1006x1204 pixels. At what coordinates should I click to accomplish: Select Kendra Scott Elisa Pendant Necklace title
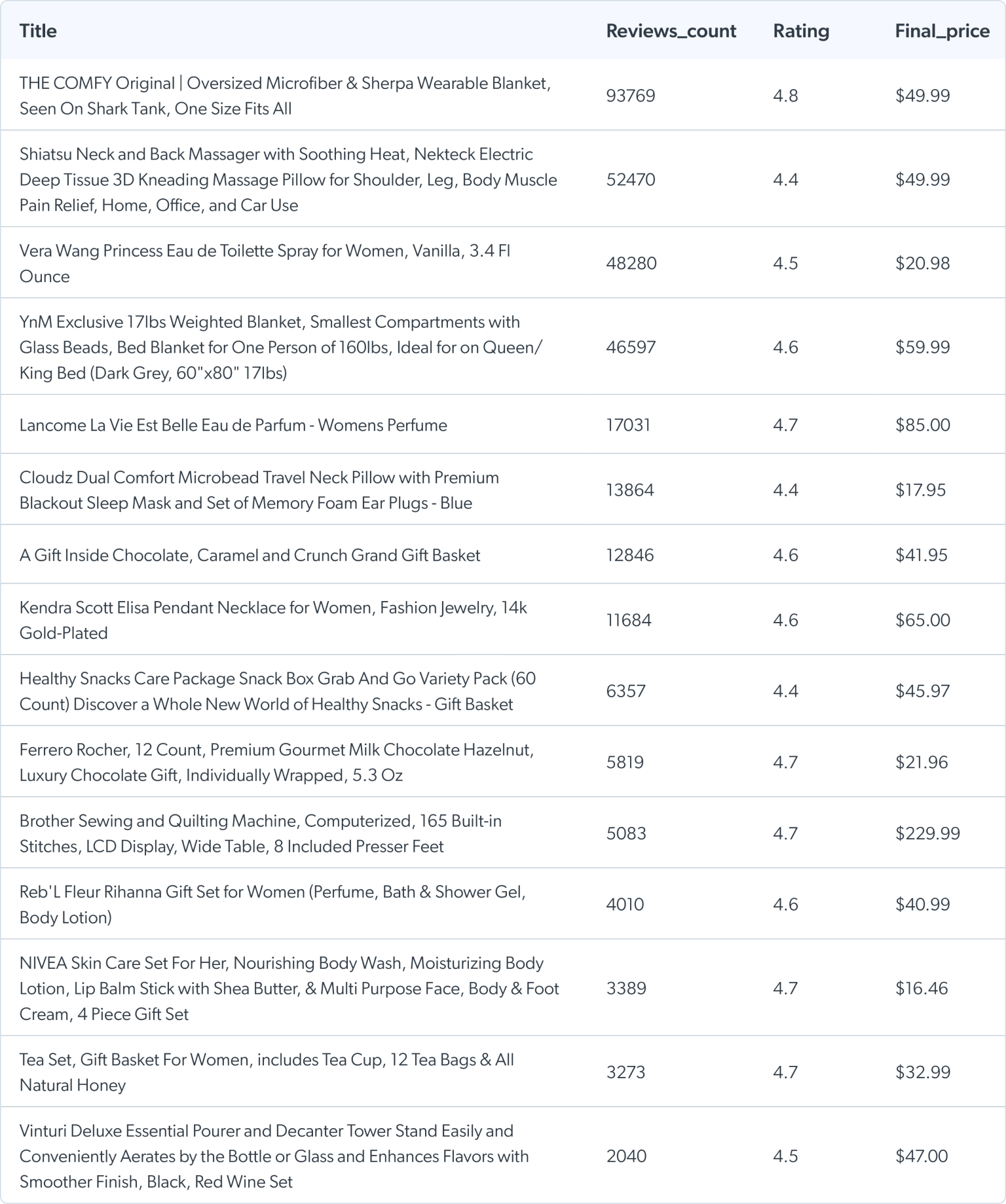[273, 620]
